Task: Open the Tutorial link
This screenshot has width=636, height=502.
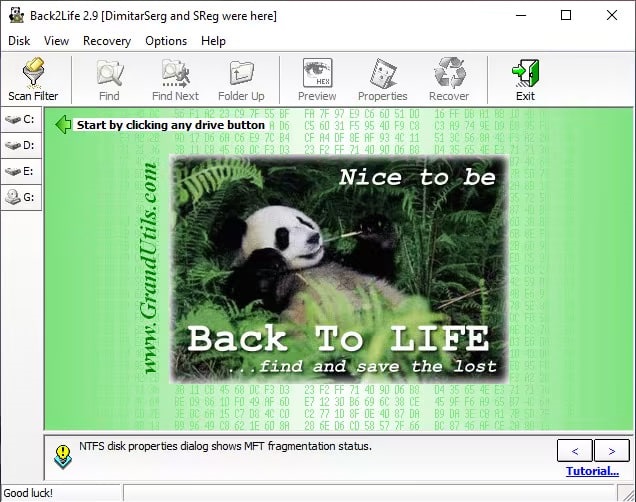Action: tap(592, 471)
